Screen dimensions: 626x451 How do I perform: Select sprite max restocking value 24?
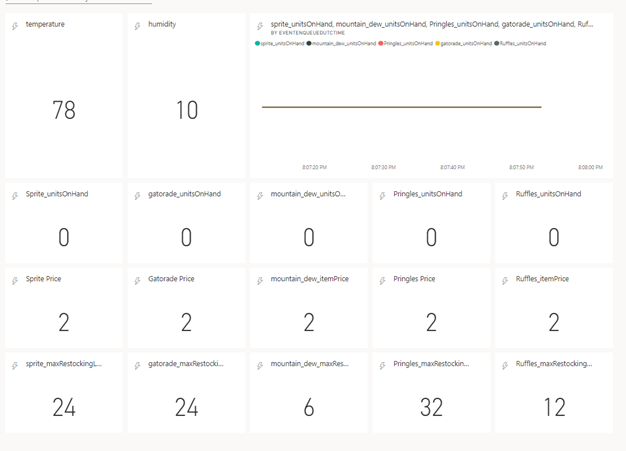coord(64,407)
